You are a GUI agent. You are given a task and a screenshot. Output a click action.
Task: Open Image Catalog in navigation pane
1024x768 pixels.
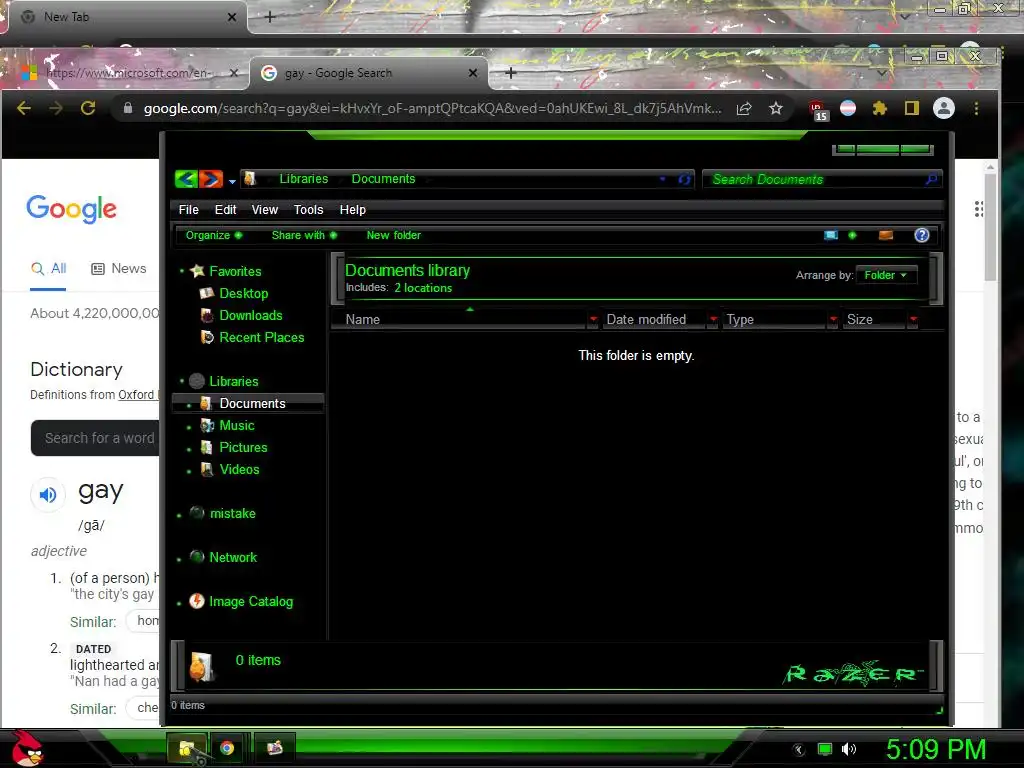pos(251,601)
